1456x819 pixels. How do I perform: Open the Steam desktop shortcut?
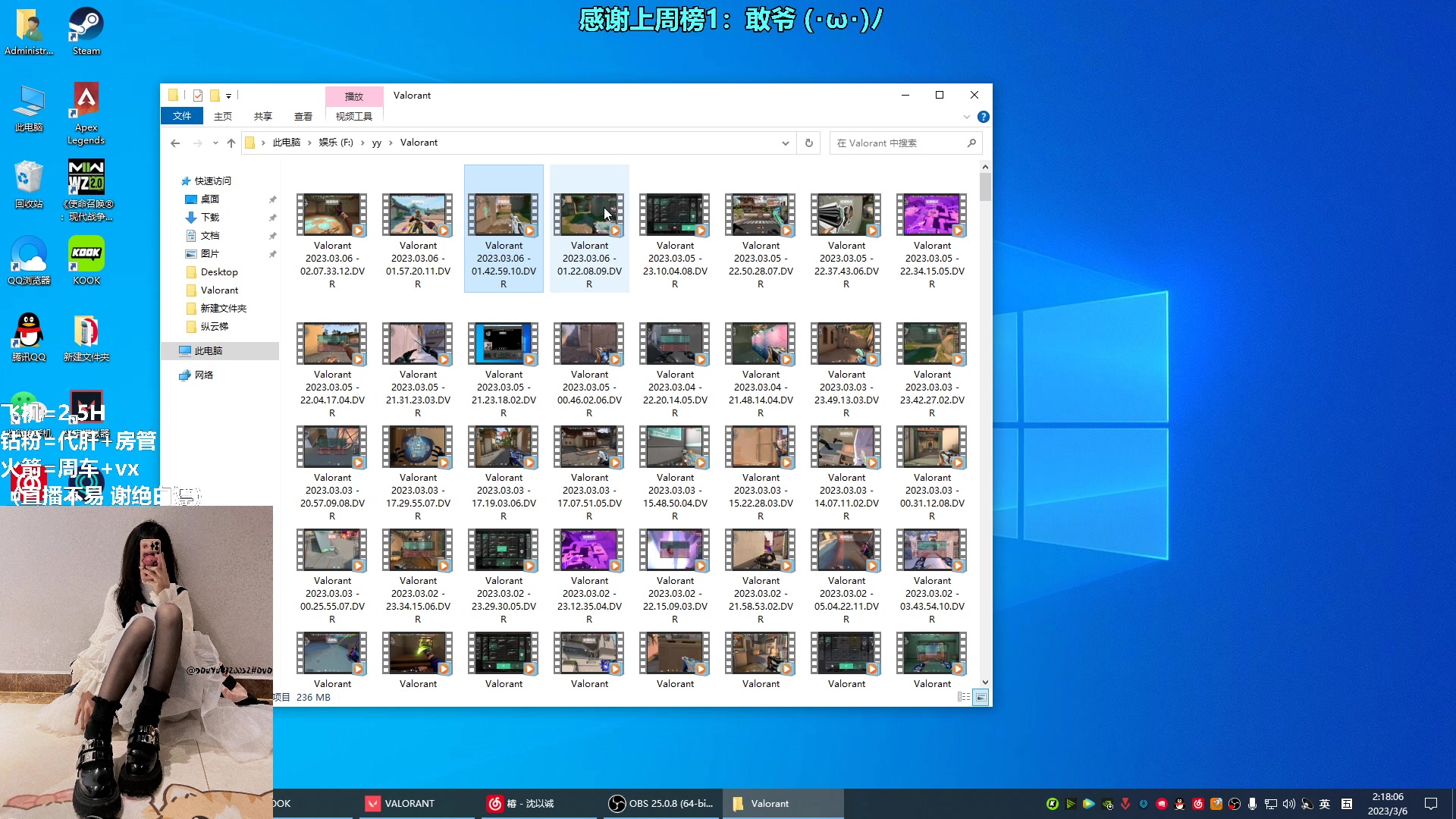pyautogui.click(x=86, y=30)
